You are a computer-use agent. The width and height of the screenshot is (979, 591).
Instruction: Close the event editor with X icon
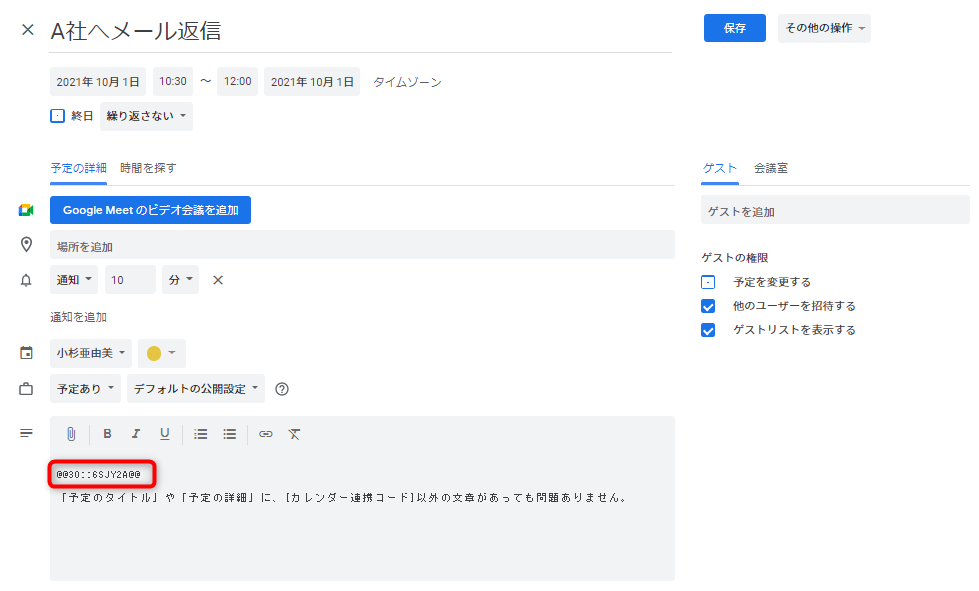pos(27,29)
